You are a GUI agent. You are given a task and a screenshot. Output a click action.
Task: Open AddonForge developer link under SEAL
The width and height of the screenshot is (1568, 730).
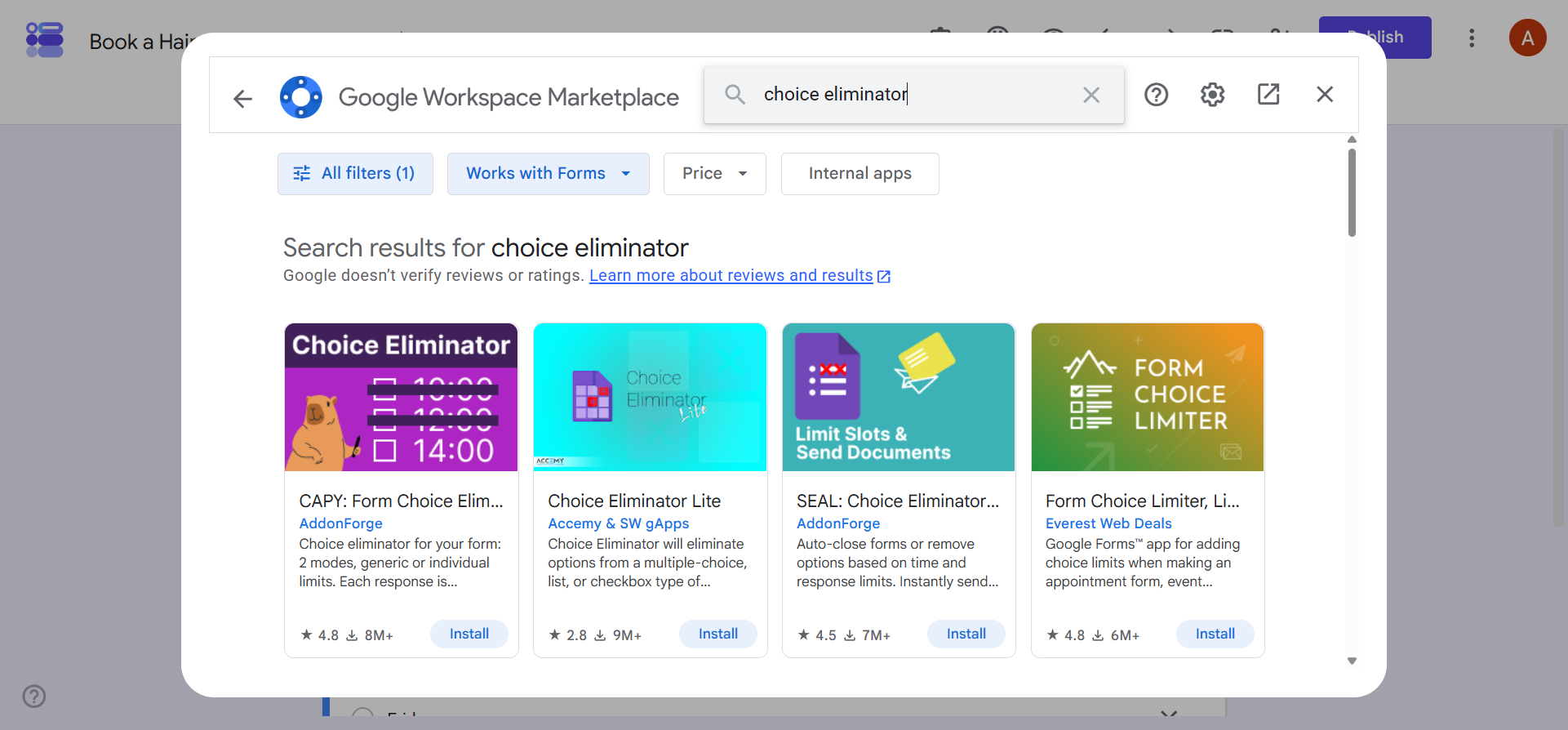click(838, 523)
